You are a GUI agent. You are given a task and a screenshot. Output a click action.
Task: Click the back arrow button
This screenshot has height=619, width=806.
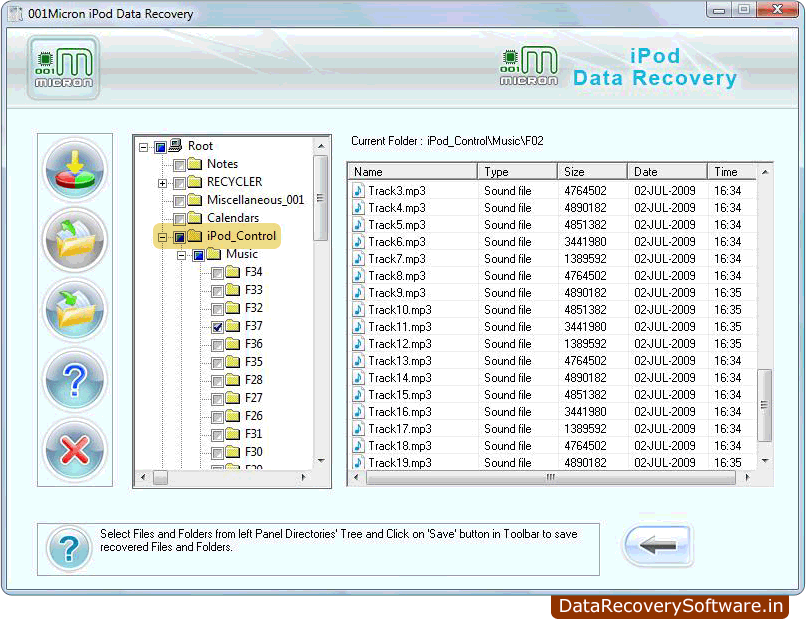tap(658, 545)
